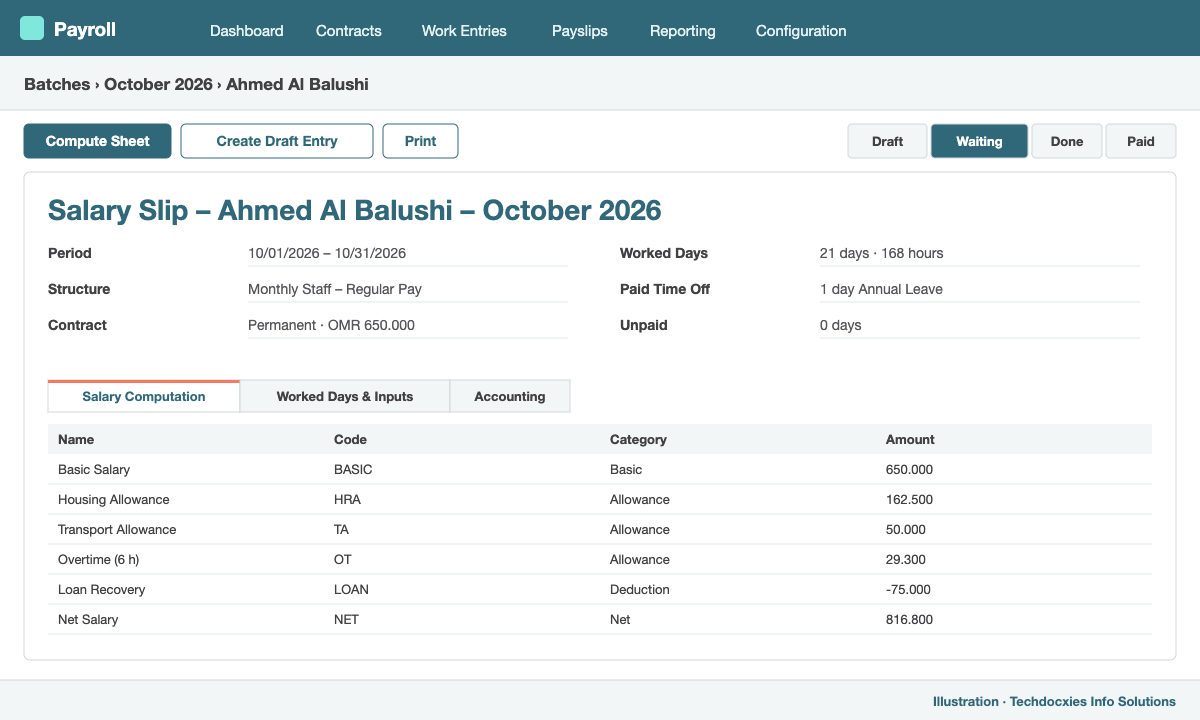Screen dimensions: 1200x720
Task: Click the LOAN code cell
Action: 351,589
